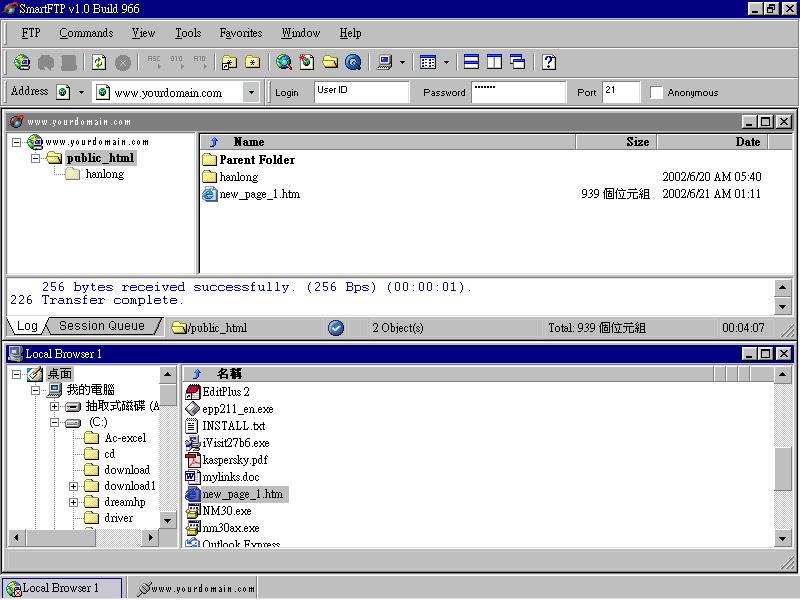Click the local file list vertical scrollbar thumb
Image resolution: width=800 pixels, height=600 pixels.
(x=783, y=469)
